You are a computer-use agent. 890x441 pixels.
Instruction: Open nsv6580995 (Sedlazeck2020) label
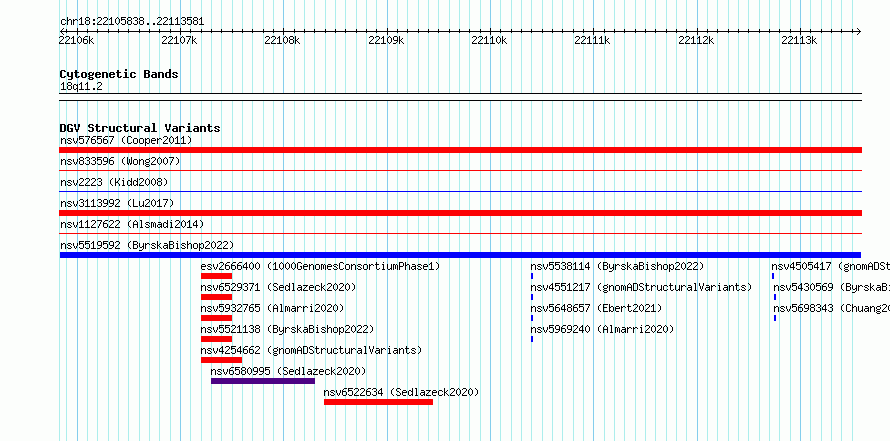[288, 371]
